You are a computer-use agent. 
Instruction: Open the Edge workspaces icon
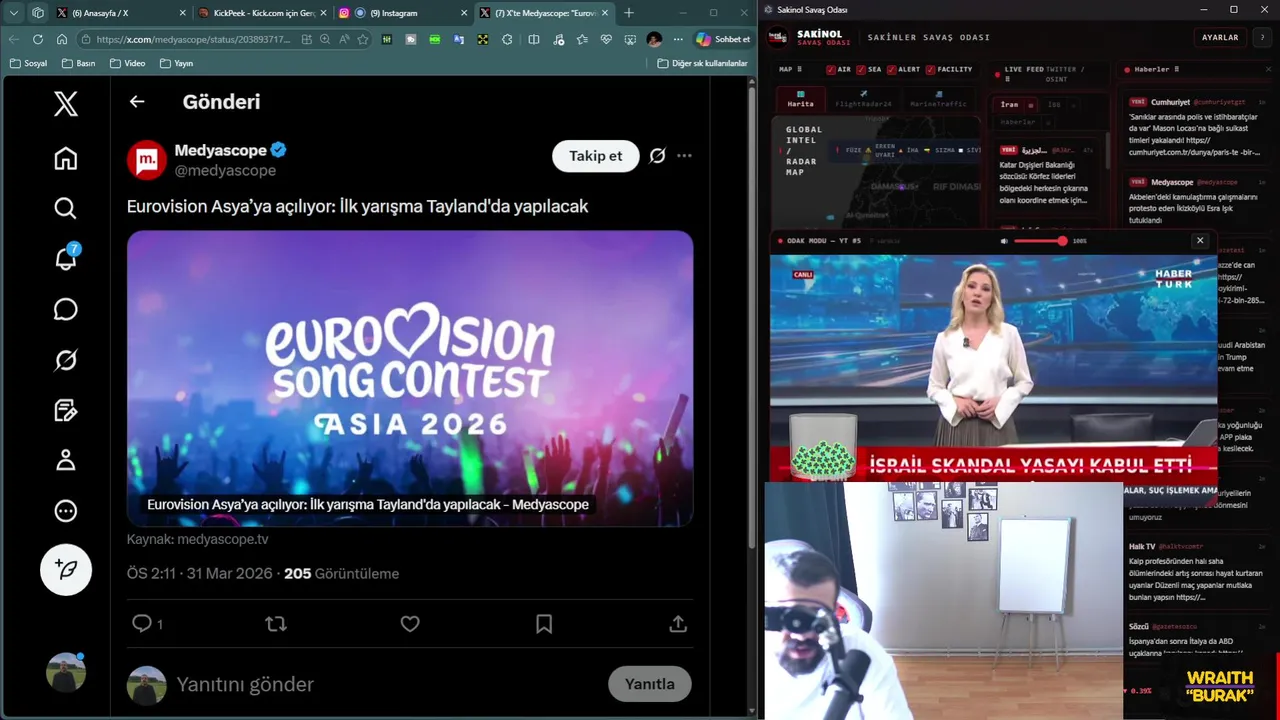click(38, 13)
